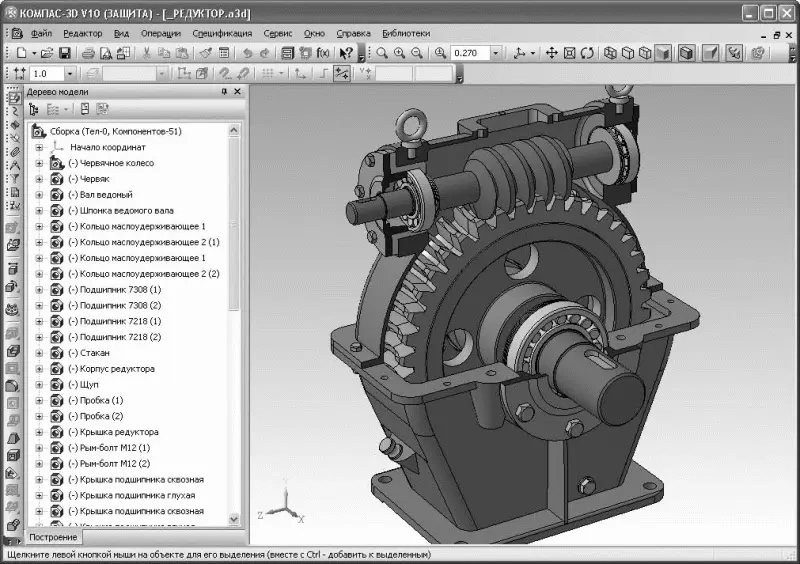
Task: Expand the Стакан component node
Action: click(x=39, y=353)
